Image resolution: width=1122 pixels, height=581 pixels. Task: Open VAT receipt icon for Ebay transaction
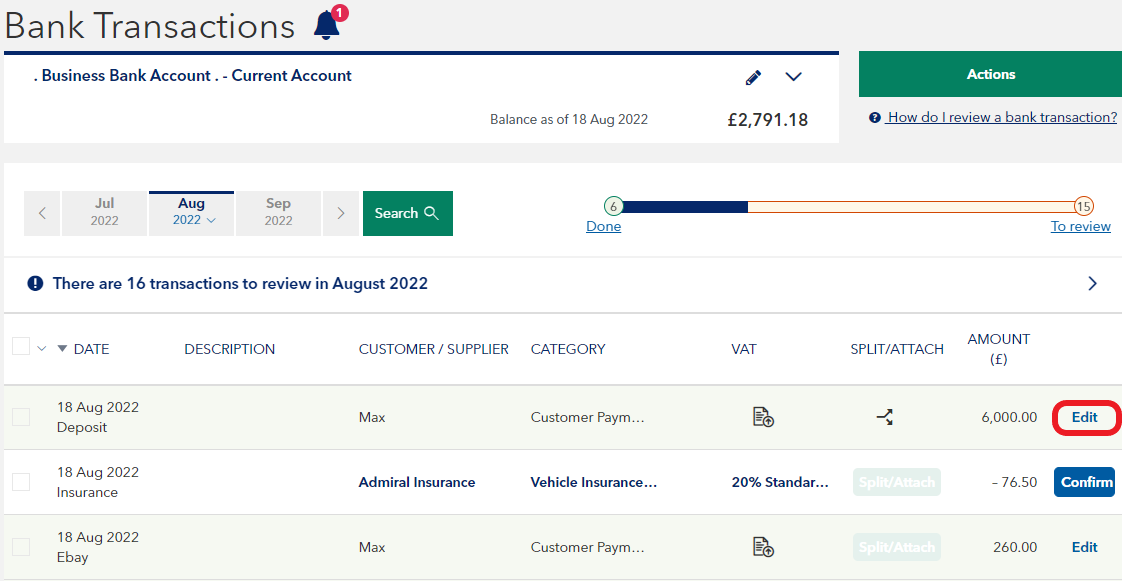pyautogui.click(x=763, y=547)
